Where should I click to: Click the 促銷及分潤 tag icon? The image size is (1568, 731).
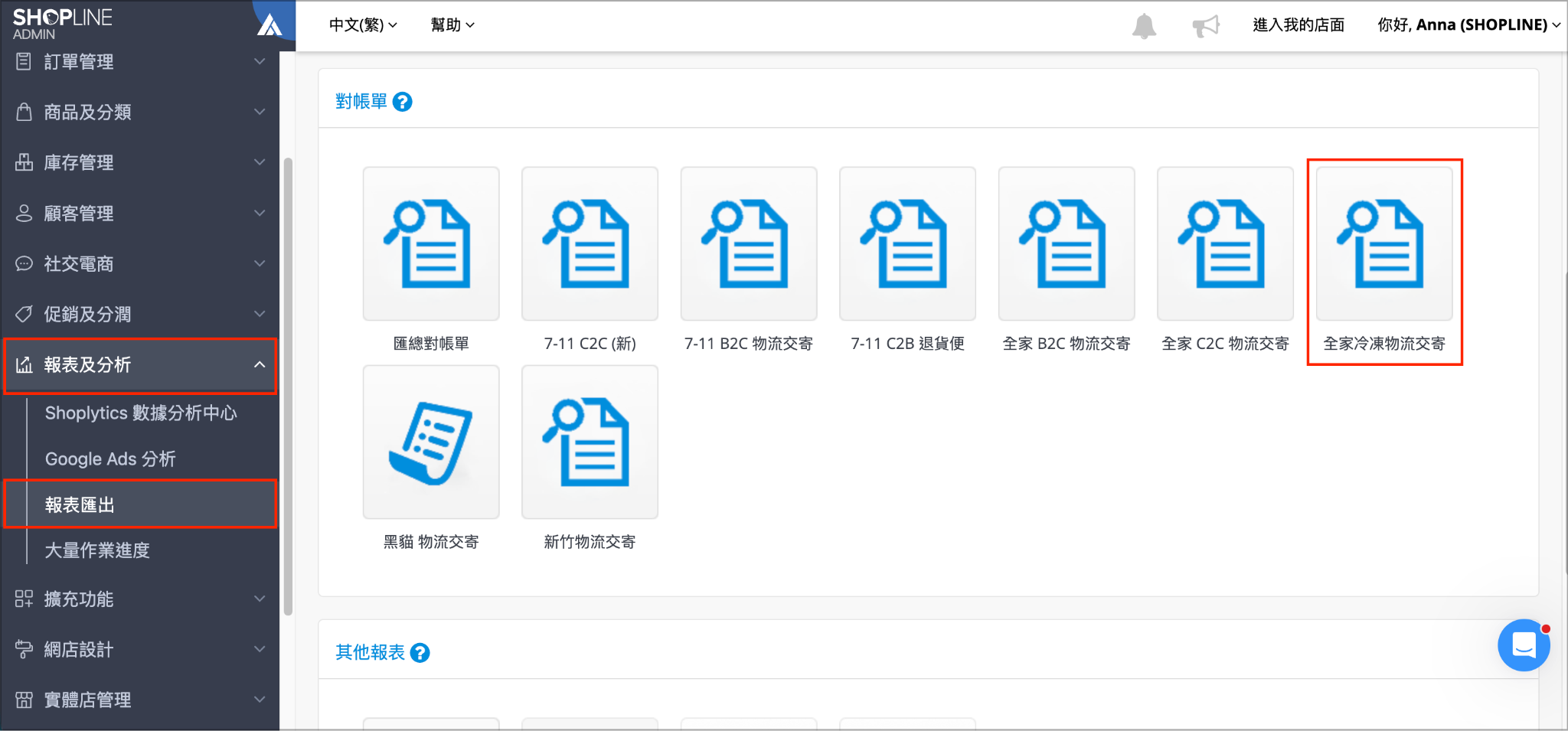(x=24, y=314)
